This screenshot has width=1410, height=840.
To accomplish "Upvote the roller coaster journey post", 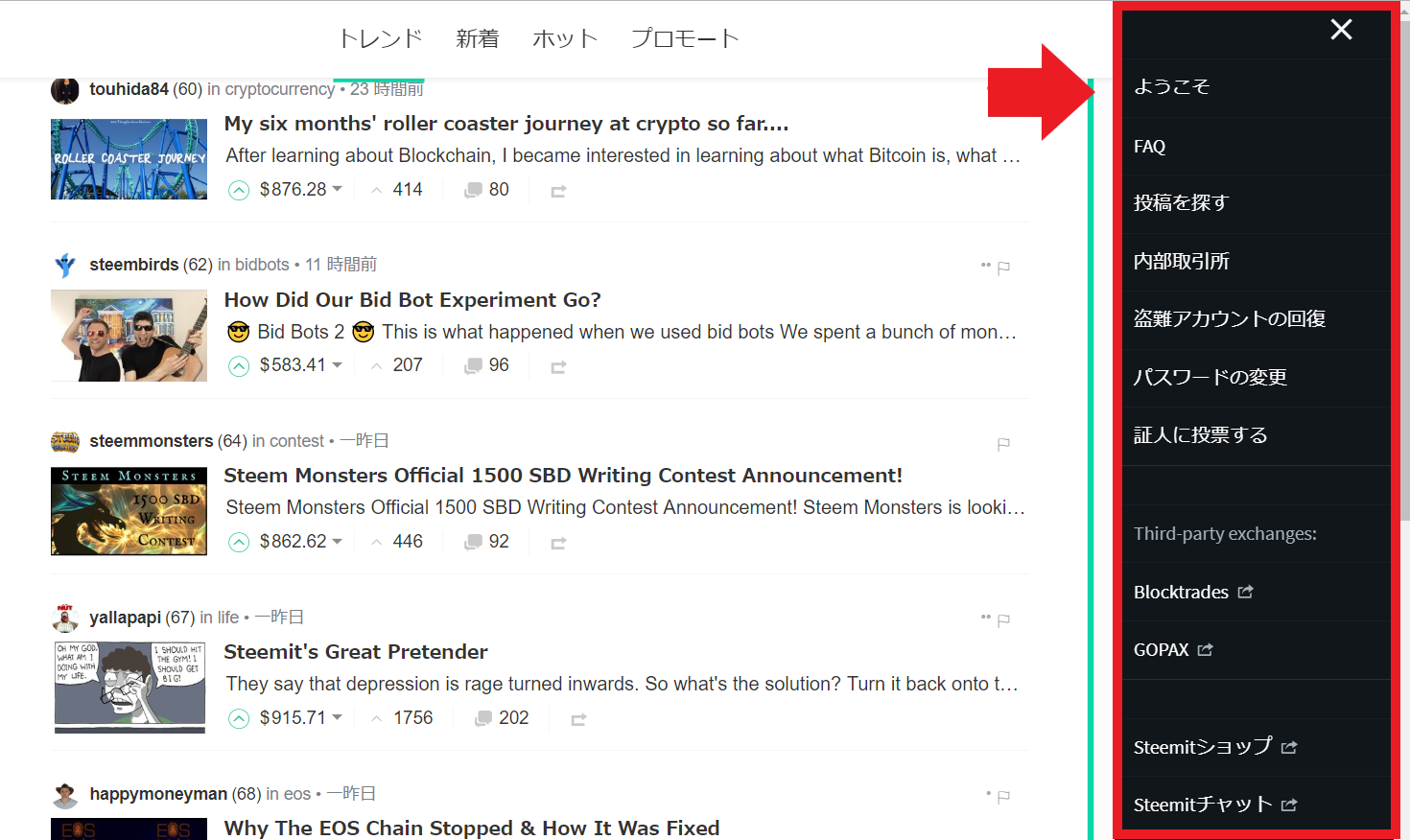I will click(239, 190).
